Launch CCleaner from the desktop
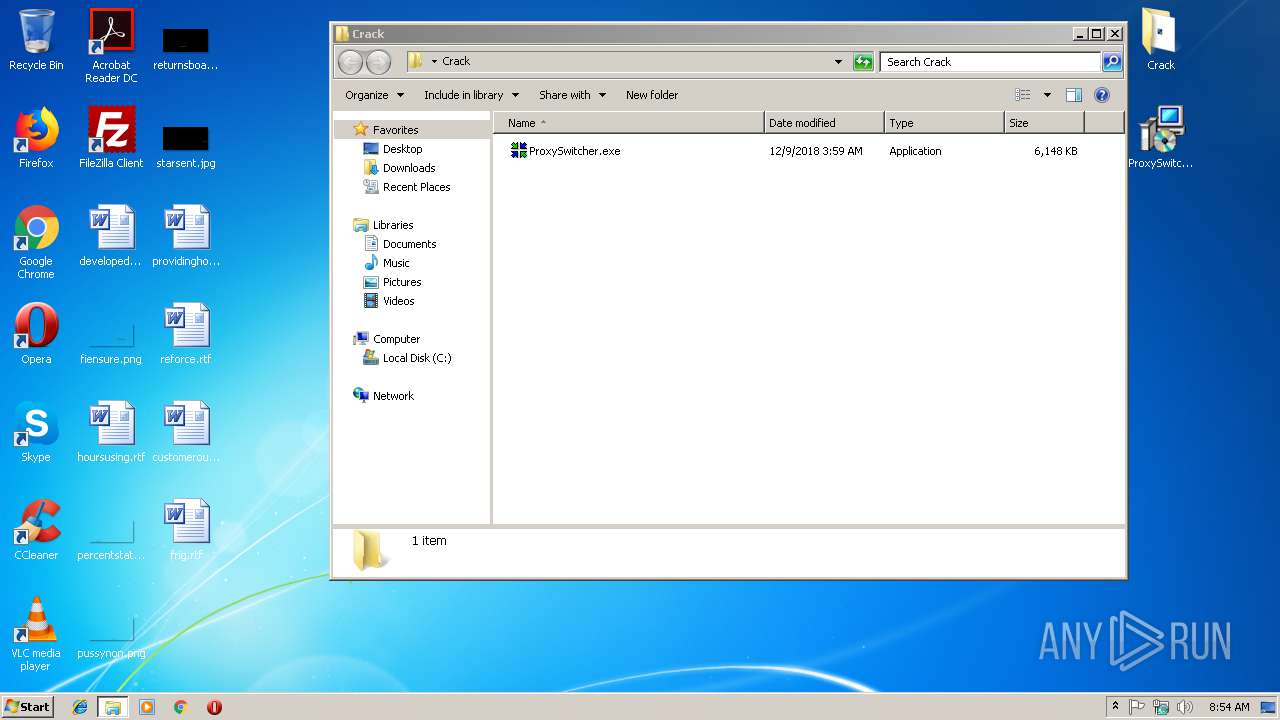1280x720 pixels. [x=36, y=530]
